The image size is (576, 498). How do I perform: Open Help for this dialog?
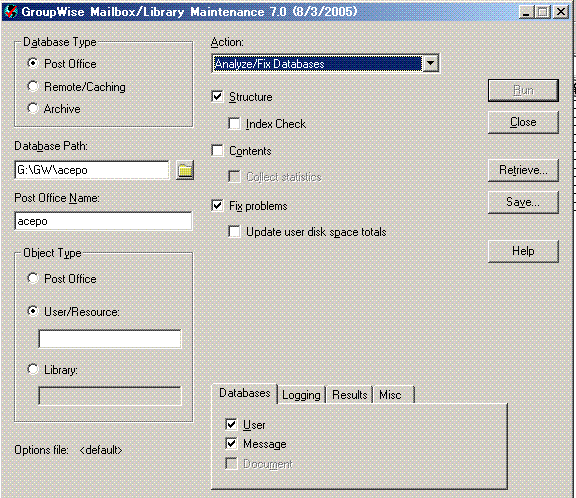click(x=523, y=251)
